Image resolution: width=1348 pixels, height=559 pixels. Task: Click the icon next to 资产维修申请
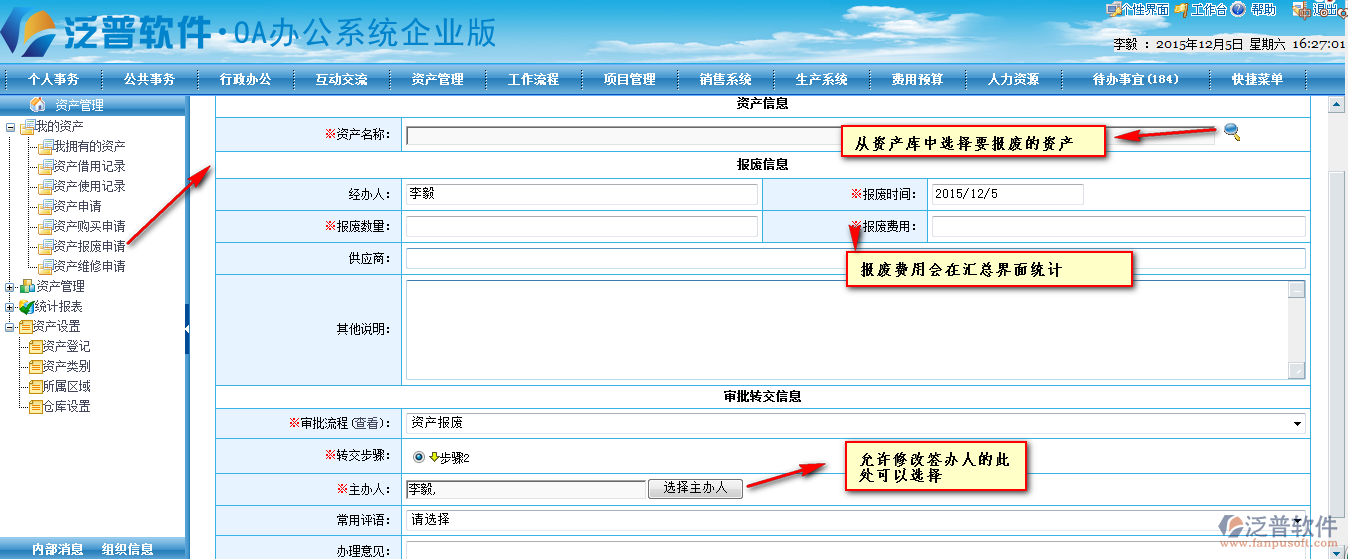[x=46, y=267]
